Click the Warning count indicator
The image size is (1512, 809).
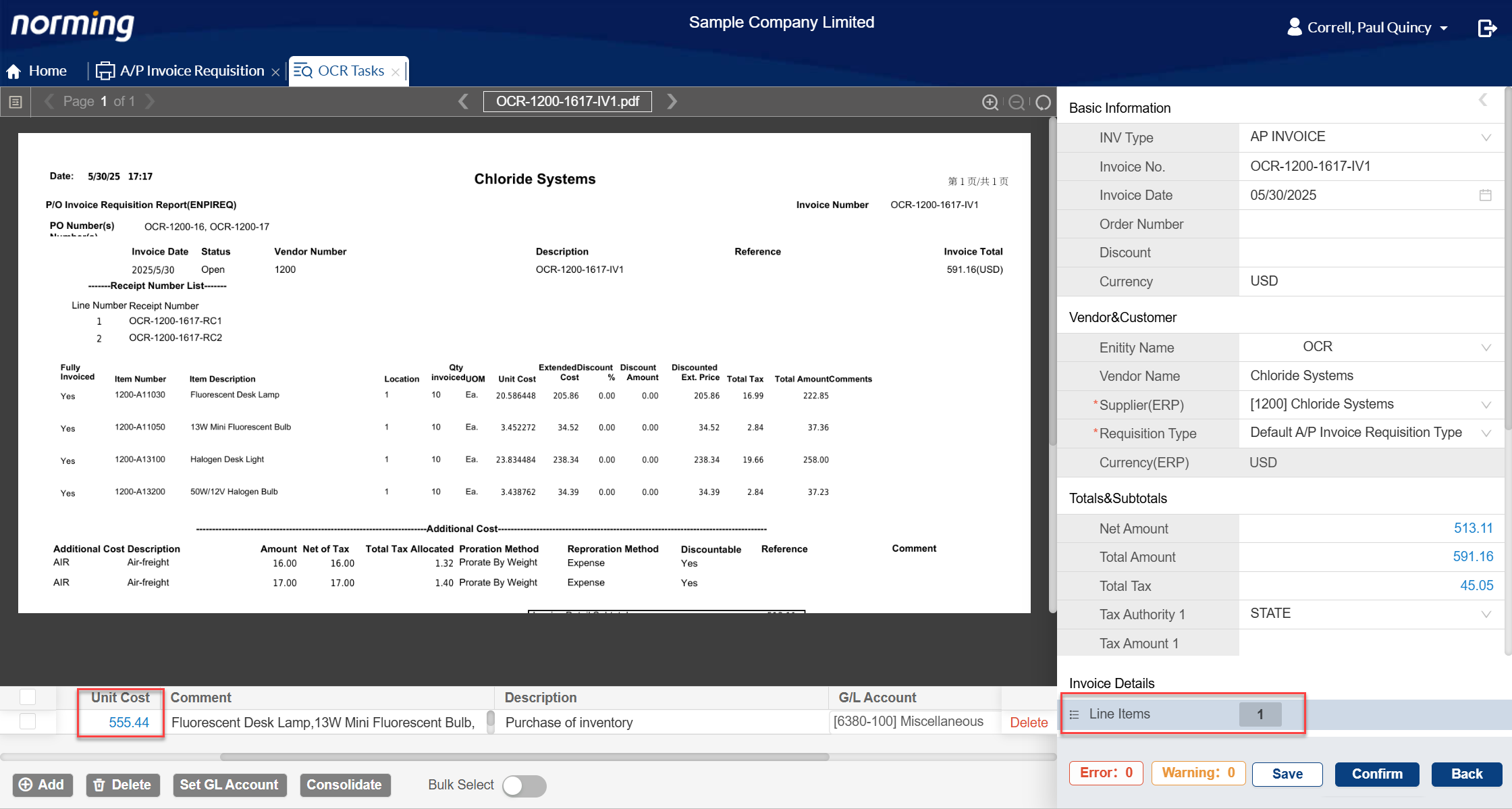click(1198, 773)
